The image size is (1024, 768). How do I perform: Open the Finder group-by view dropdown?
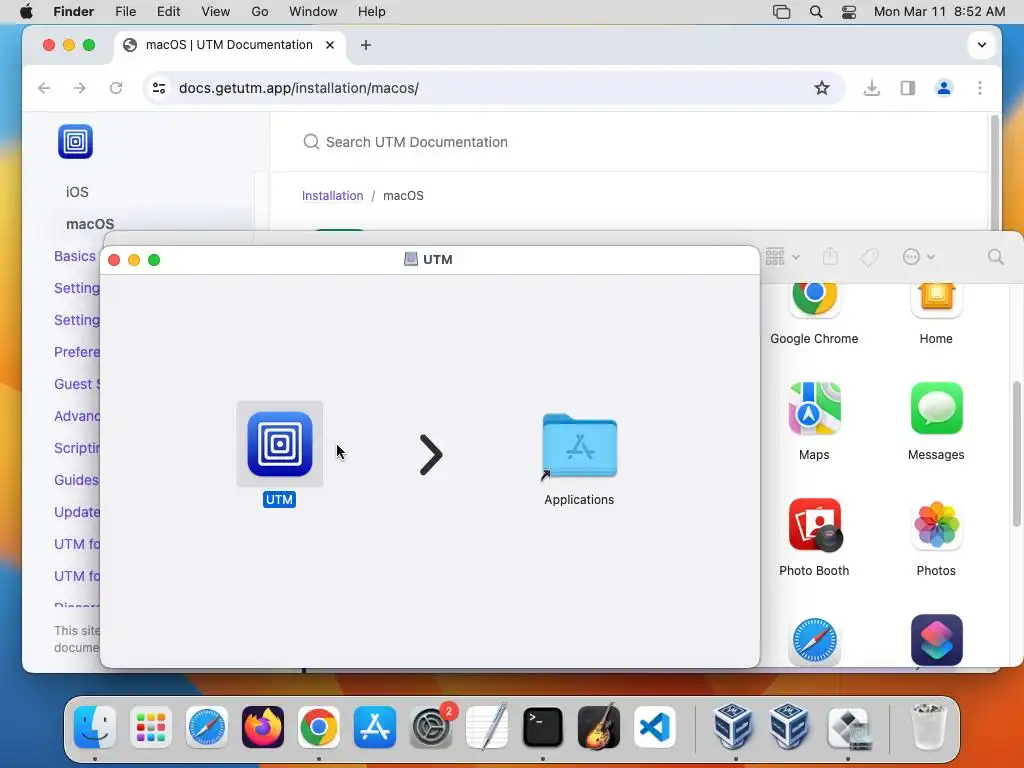click(782, 257)
